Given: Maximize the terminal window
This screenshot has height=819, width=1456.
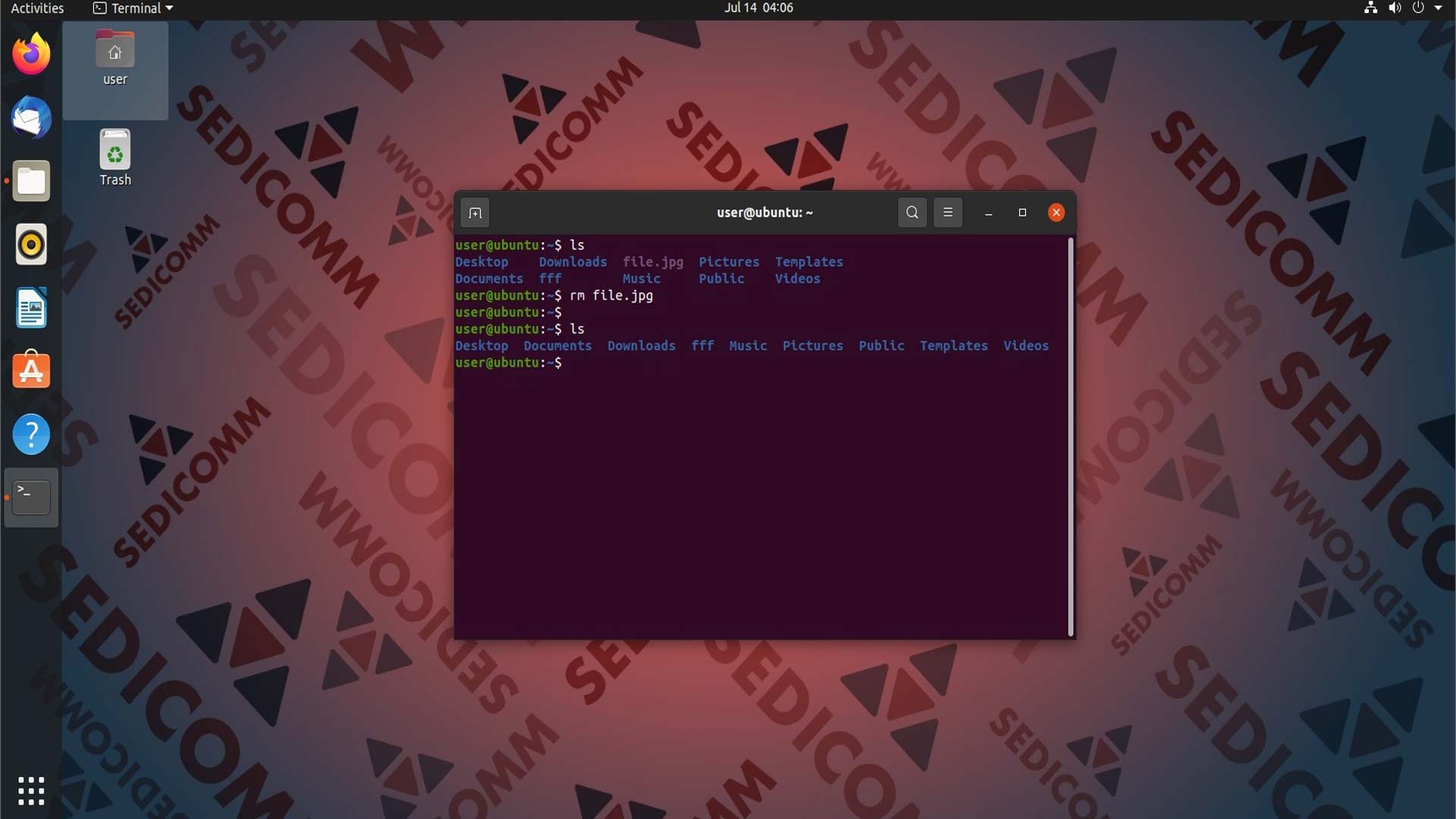Looking at the screenshot, I should pos(1022,212).
